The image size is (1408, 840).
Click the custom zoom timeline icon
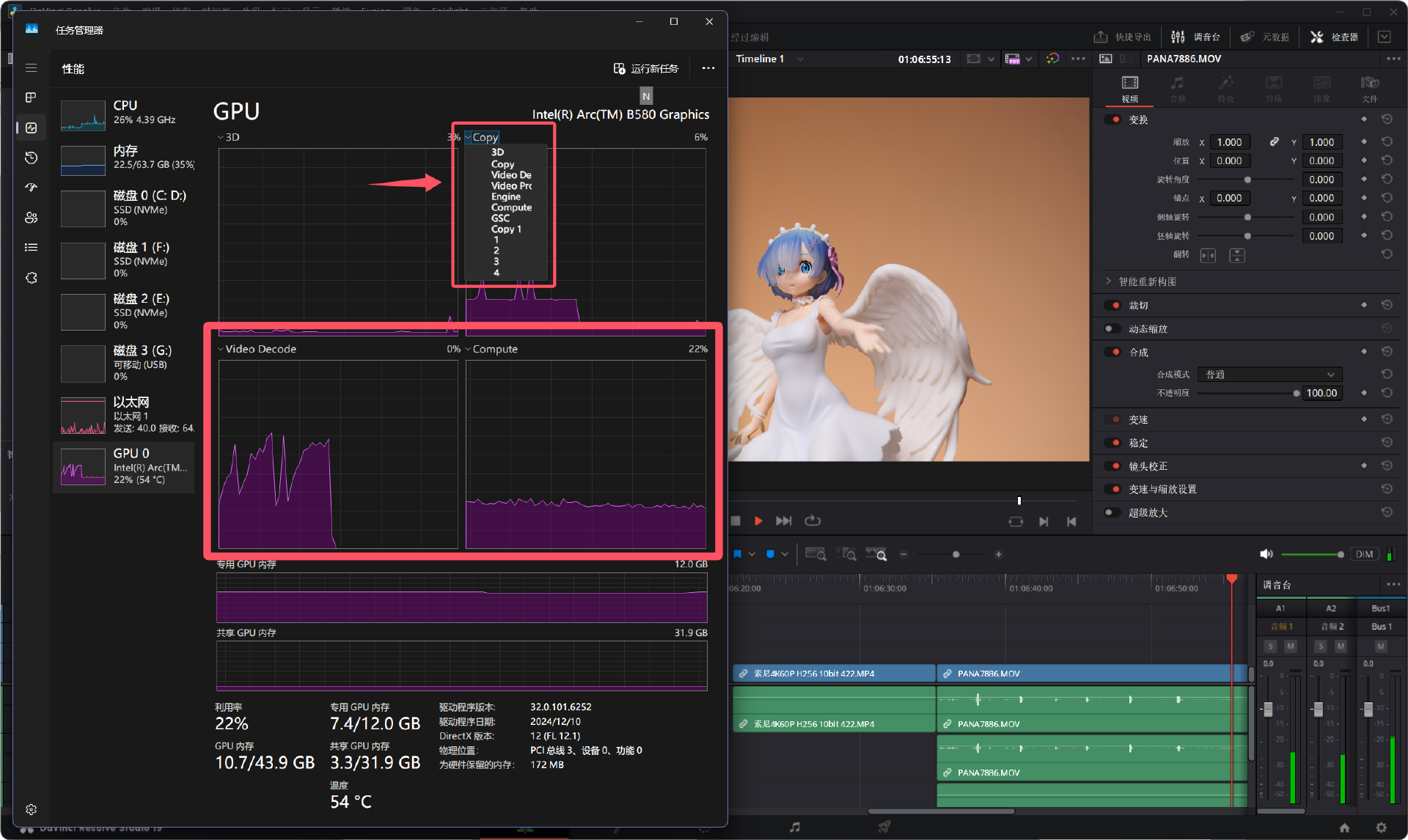point(876,555)
